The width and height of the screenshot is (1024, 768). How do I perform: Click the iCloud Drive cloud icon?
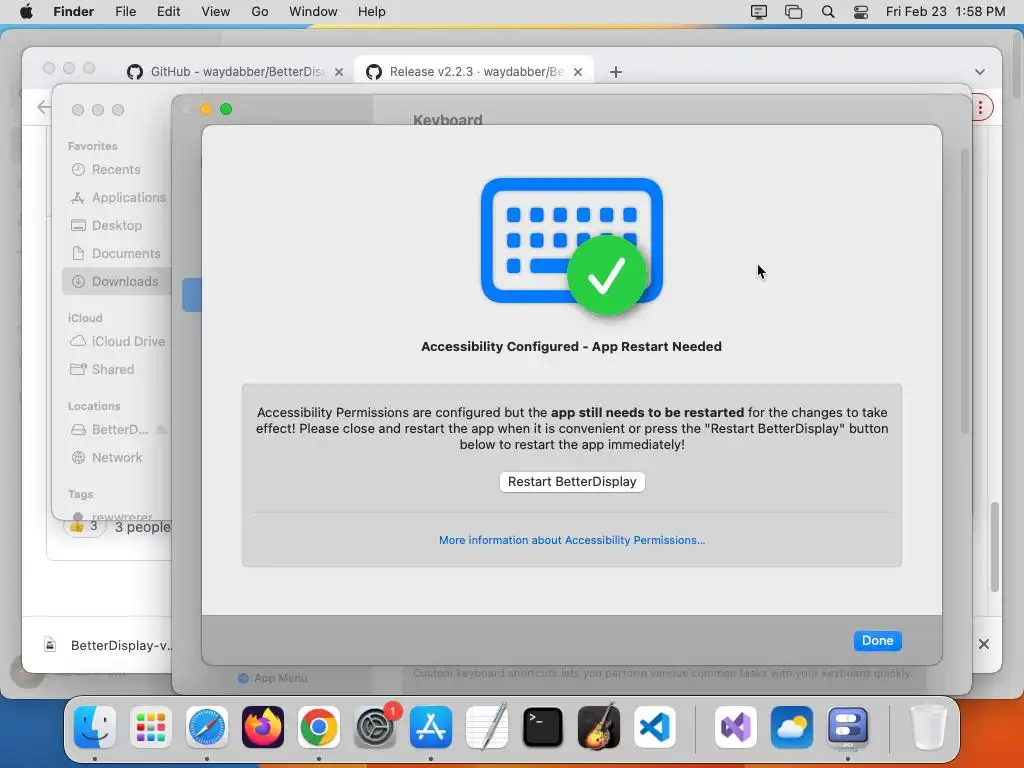click(x=78, y=342)
